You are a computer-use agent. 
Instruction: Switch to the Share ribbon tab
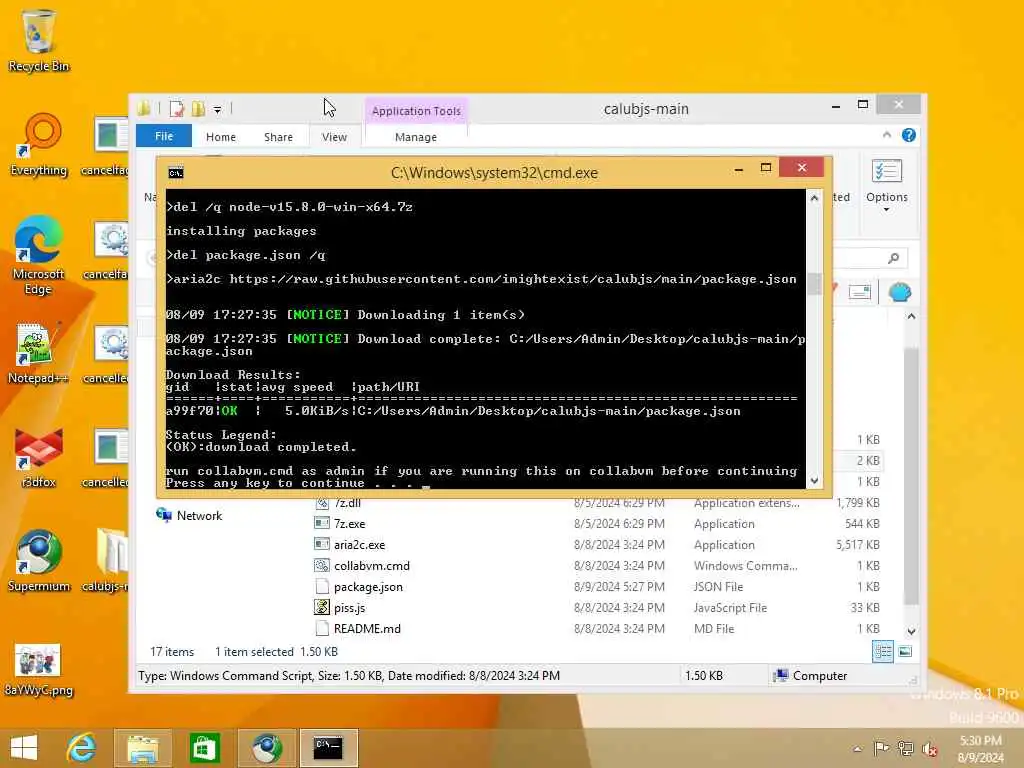pyautogui.click(x=278, y=136)
